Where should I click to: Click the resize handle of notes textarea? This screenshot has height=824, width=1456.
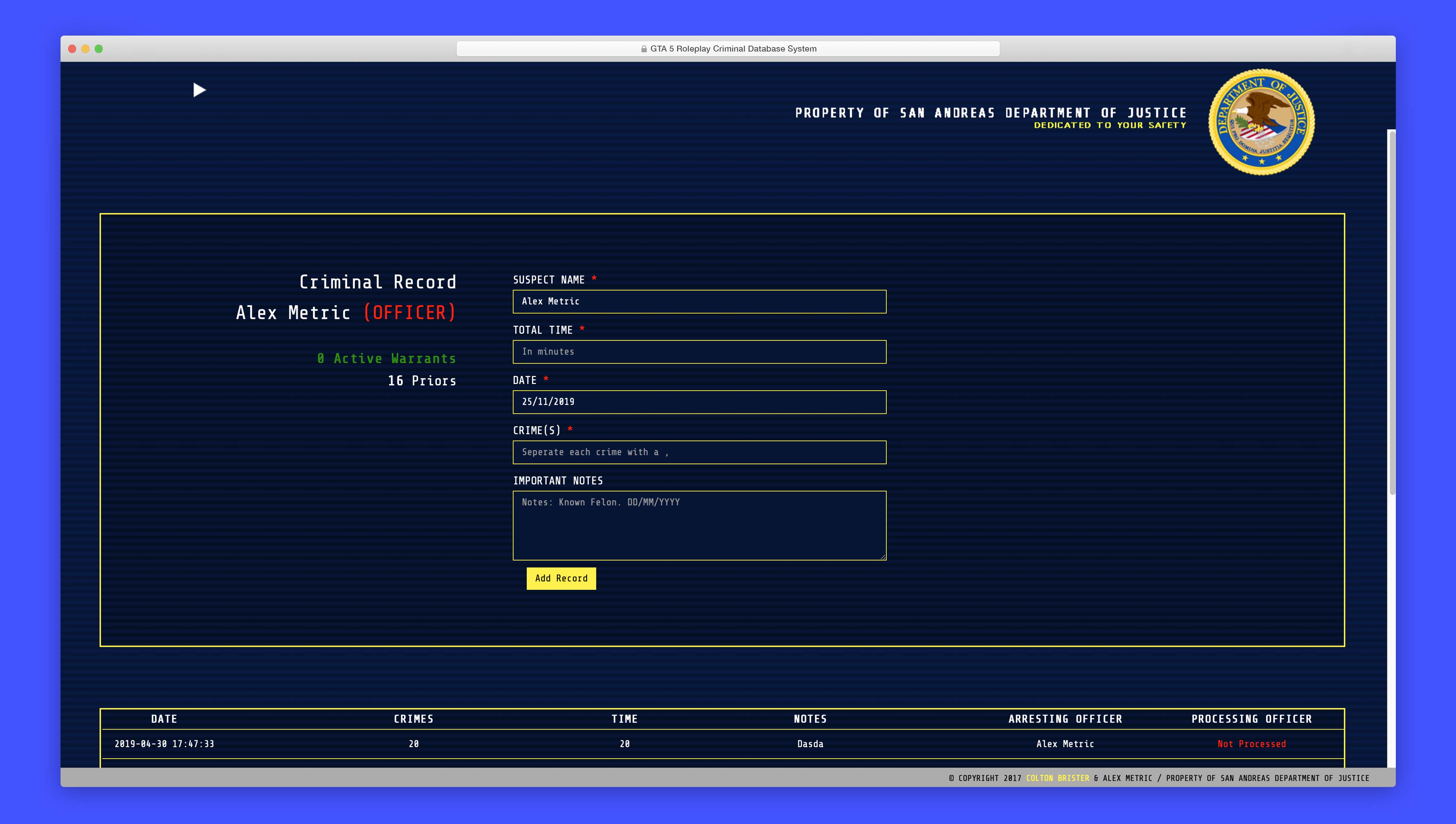point(883,557)
